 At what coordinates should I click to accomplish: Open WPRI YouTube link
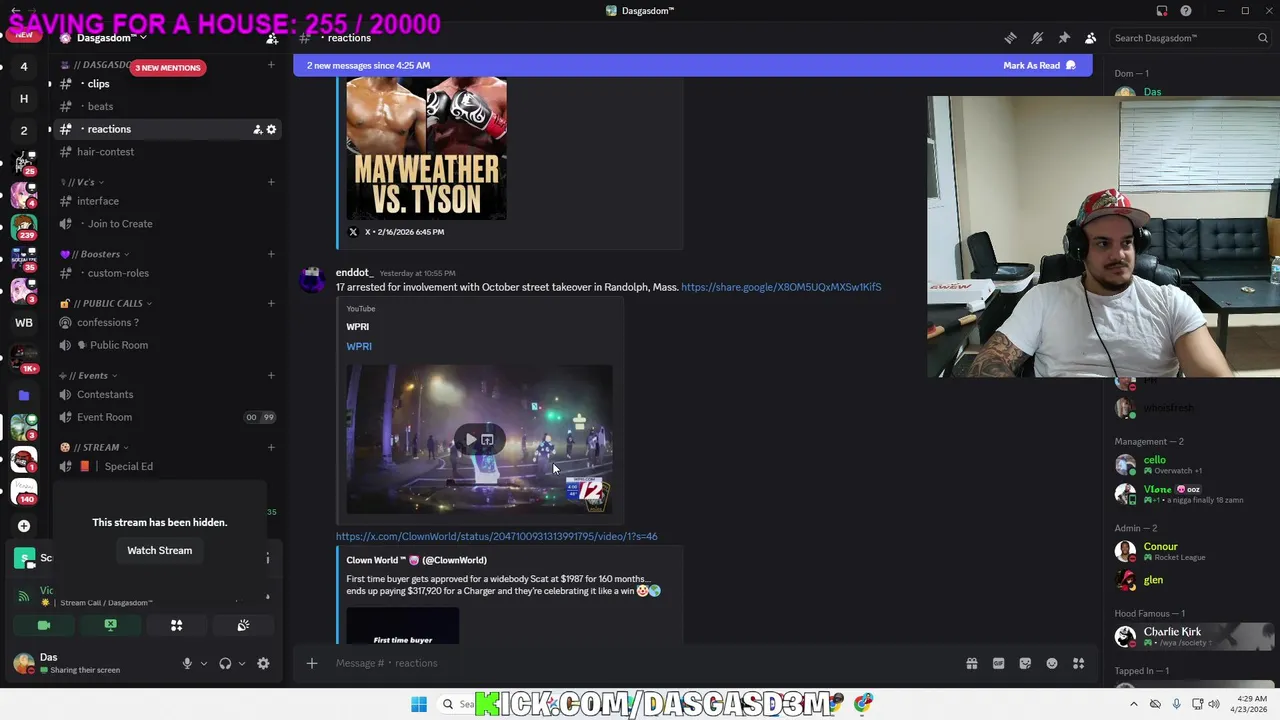[359, 346]
